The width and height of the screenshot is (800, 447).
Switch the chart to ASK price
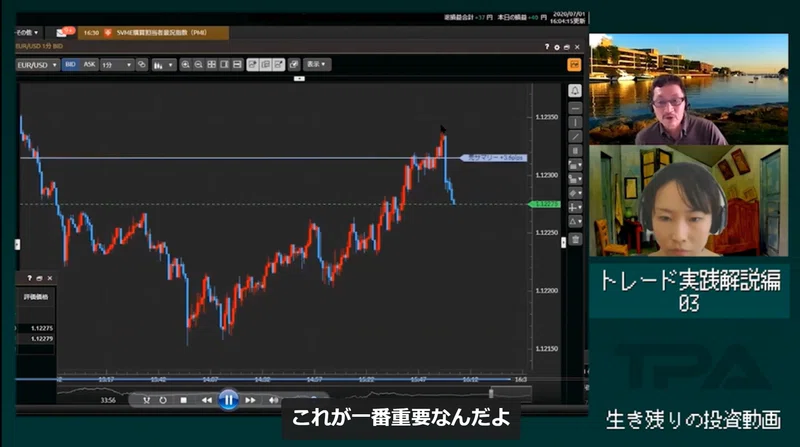[89, 64]
